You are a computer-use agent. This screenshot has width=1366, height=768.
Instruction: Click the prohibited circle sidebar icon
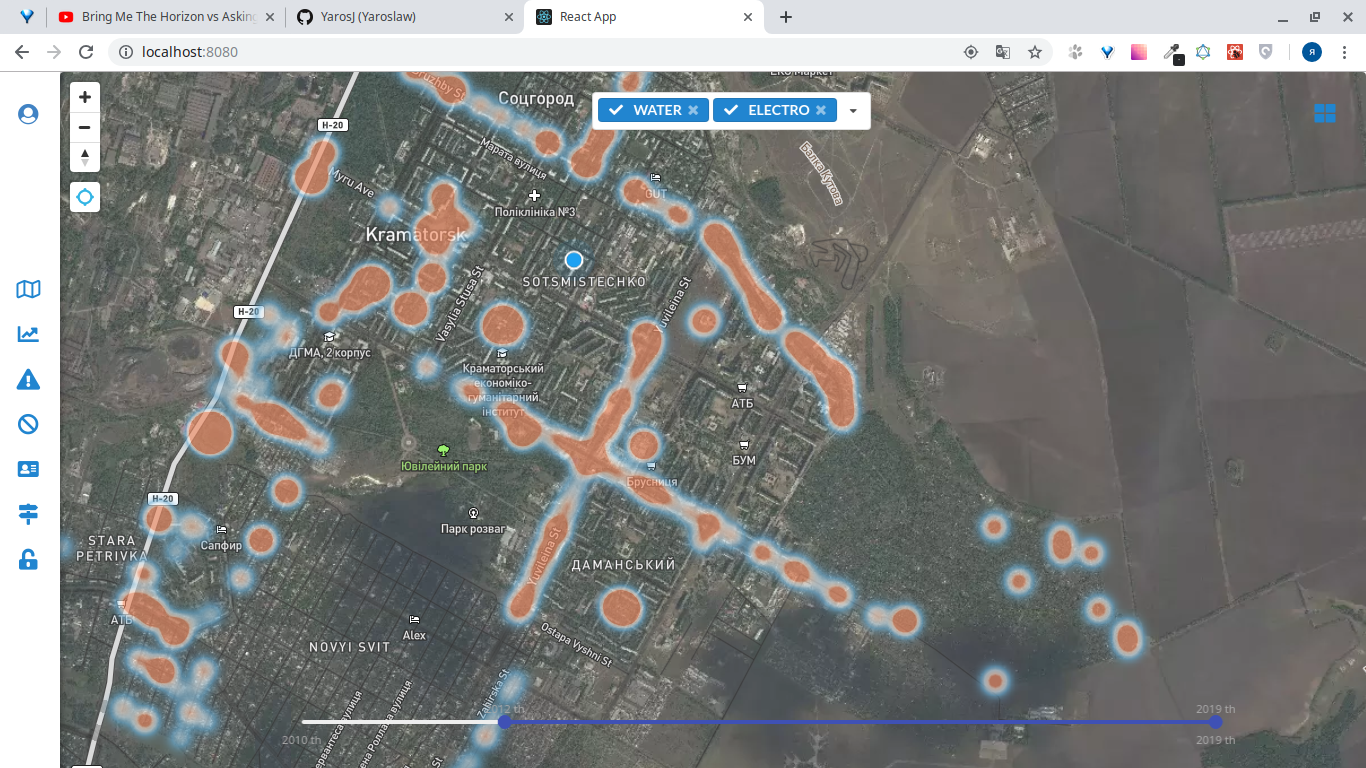(28, 424)
